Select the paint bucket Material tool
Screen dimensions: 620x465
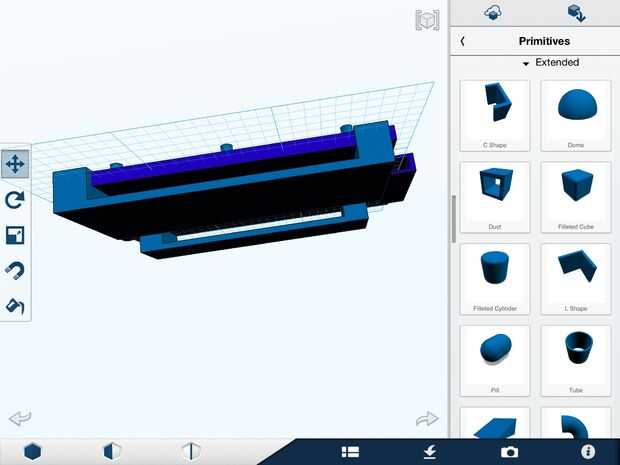coord(15,306)
